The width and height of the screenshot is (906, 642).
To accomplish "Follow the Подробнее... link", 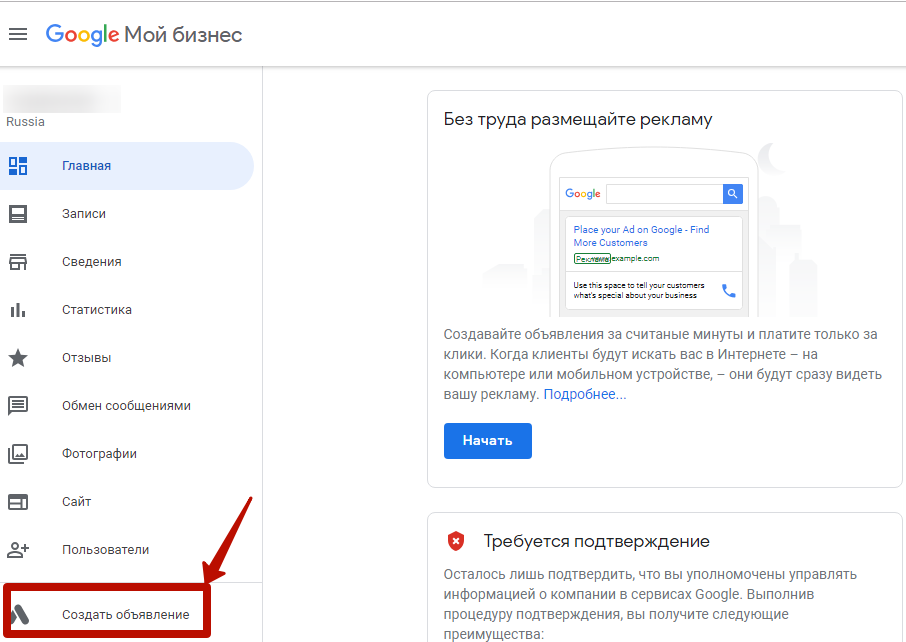I will [x=585, y=394].
